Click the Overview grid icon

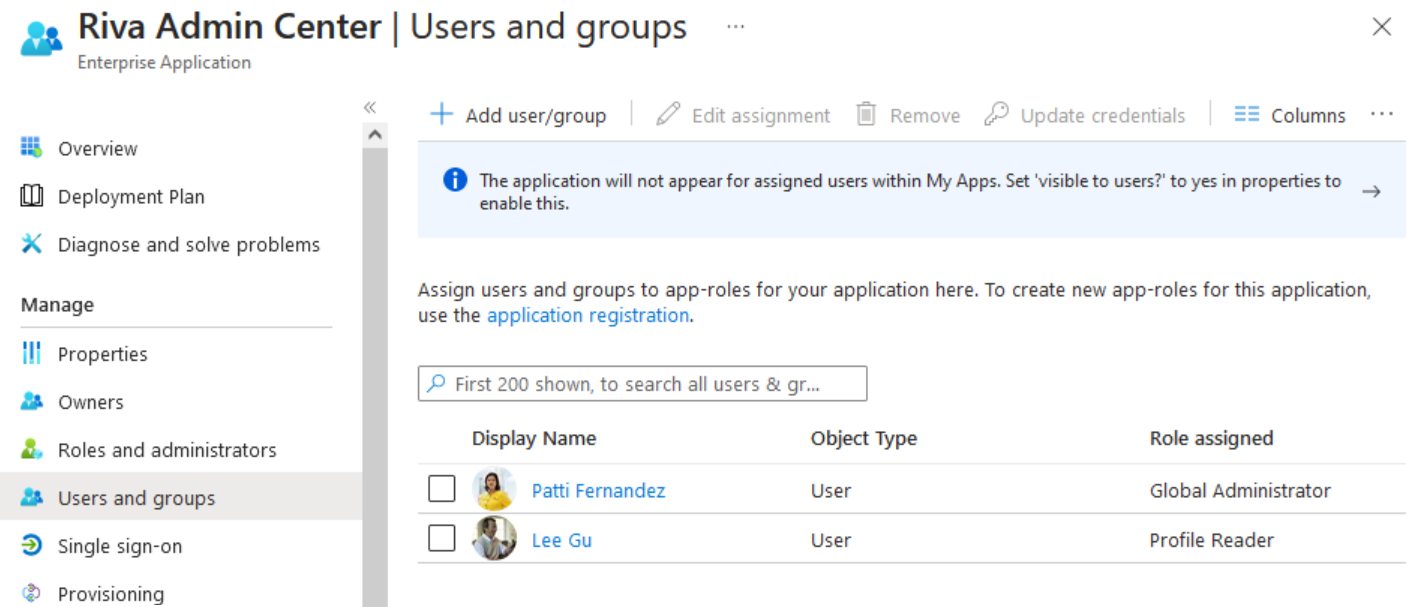(x=32, y=148)
